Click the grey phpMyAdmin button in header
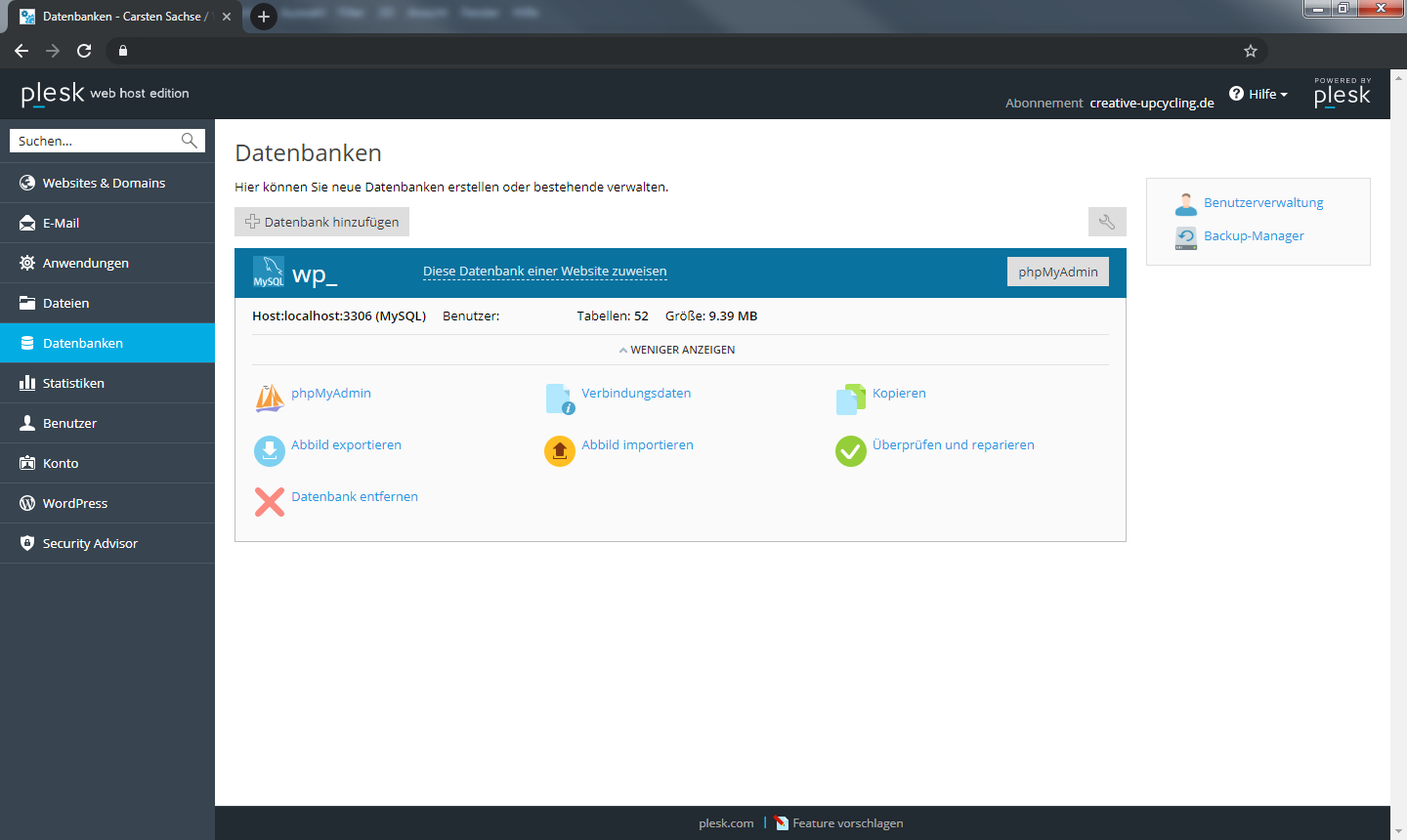The height and width of the screenshot is (840, 1407). [x=1058, y=272]
